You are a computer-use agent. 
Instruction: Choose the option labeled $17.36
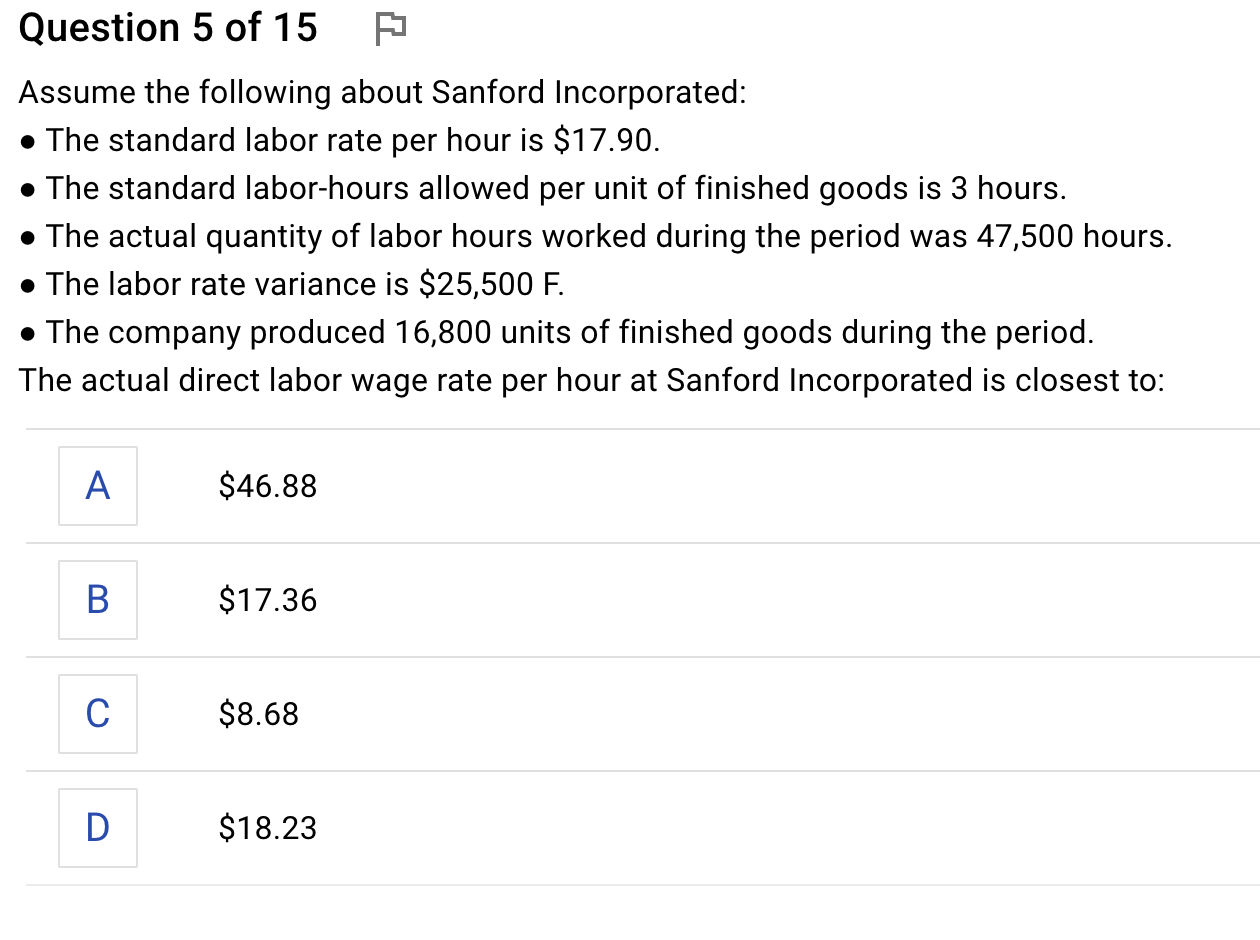coord(267,600)
